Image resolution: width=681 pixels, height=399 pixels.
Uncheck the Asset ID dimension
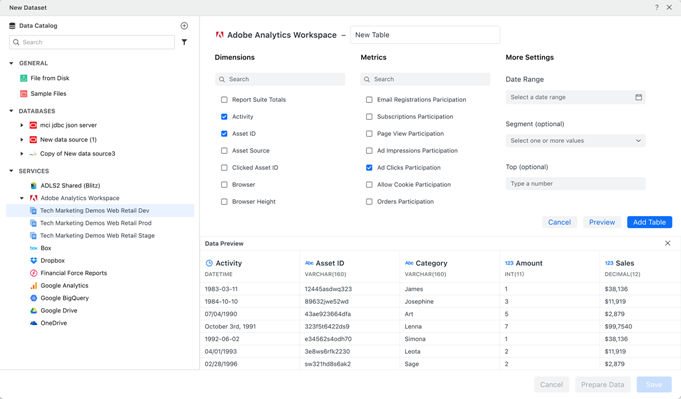click(224, 134)
